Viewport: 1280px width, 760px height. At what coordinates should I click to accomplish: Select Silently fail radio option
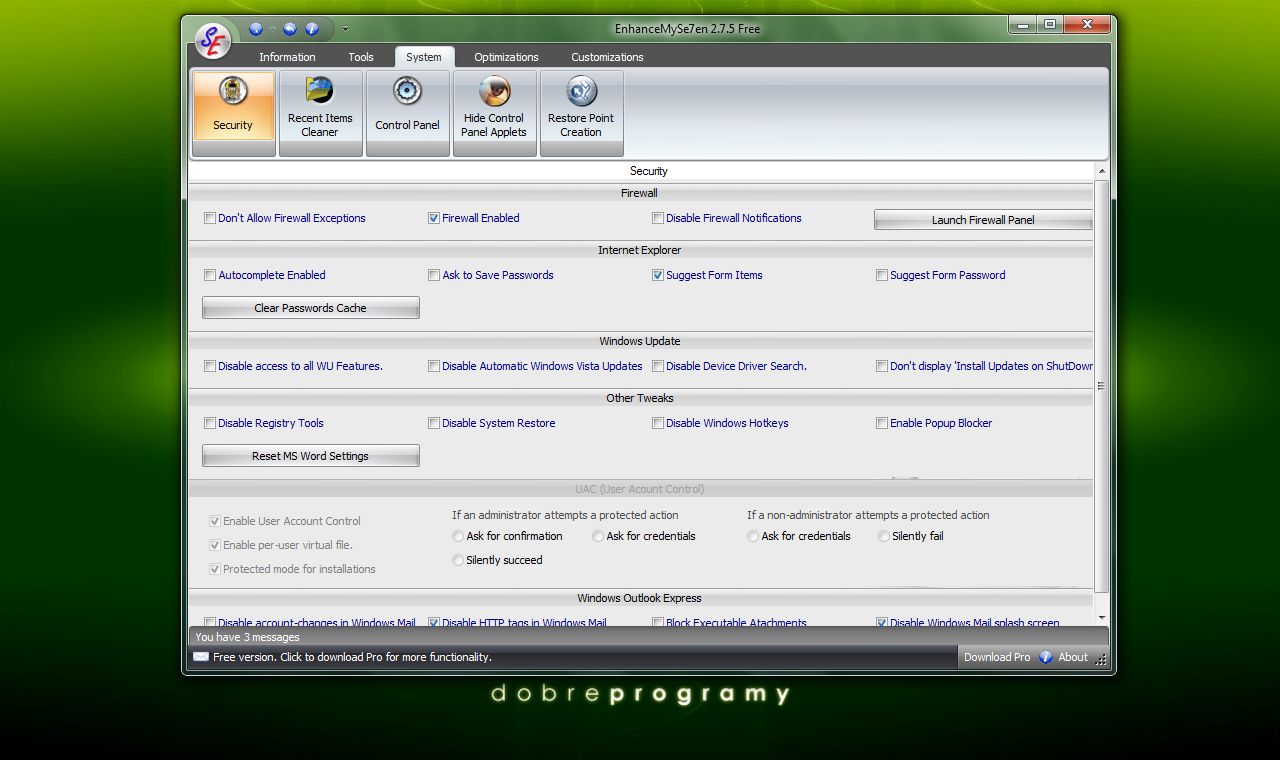point(884,536)
